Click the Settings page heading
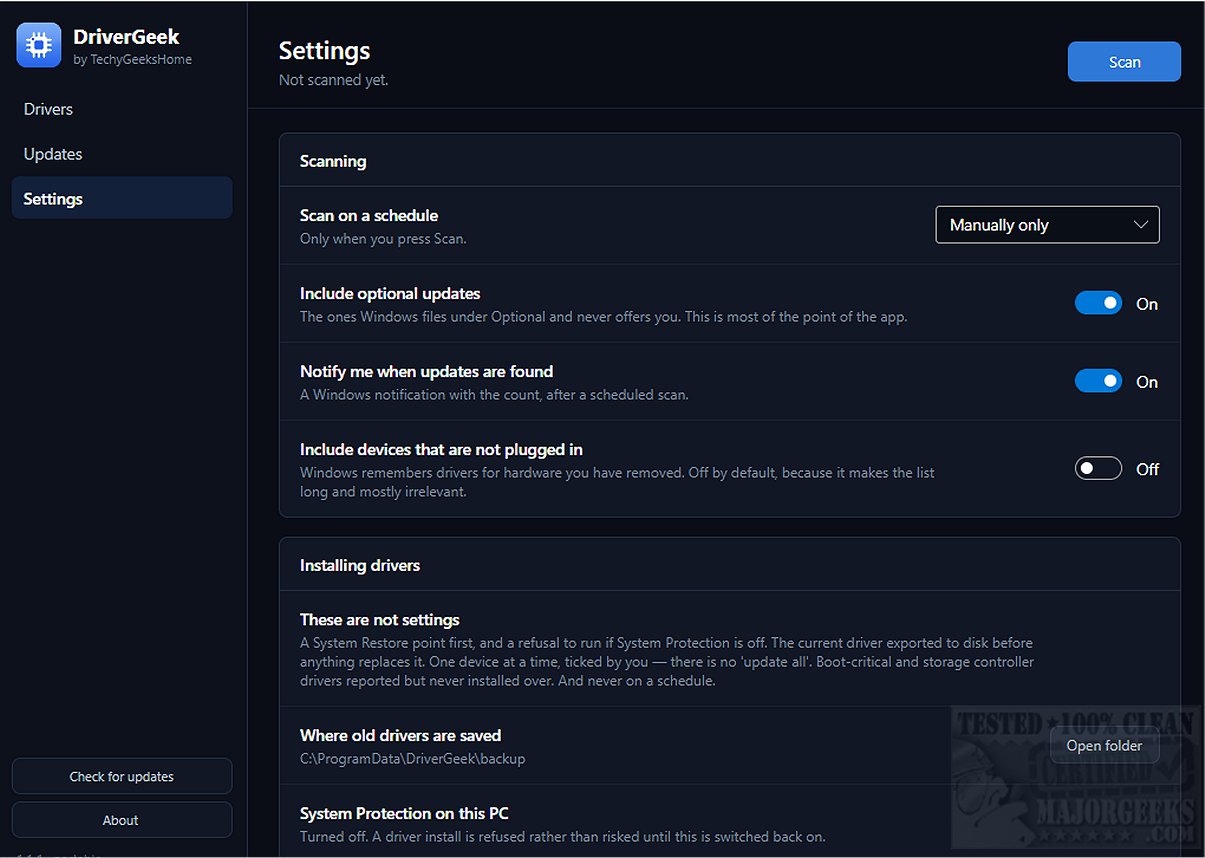1205x858 pixels. click(324, 51)
